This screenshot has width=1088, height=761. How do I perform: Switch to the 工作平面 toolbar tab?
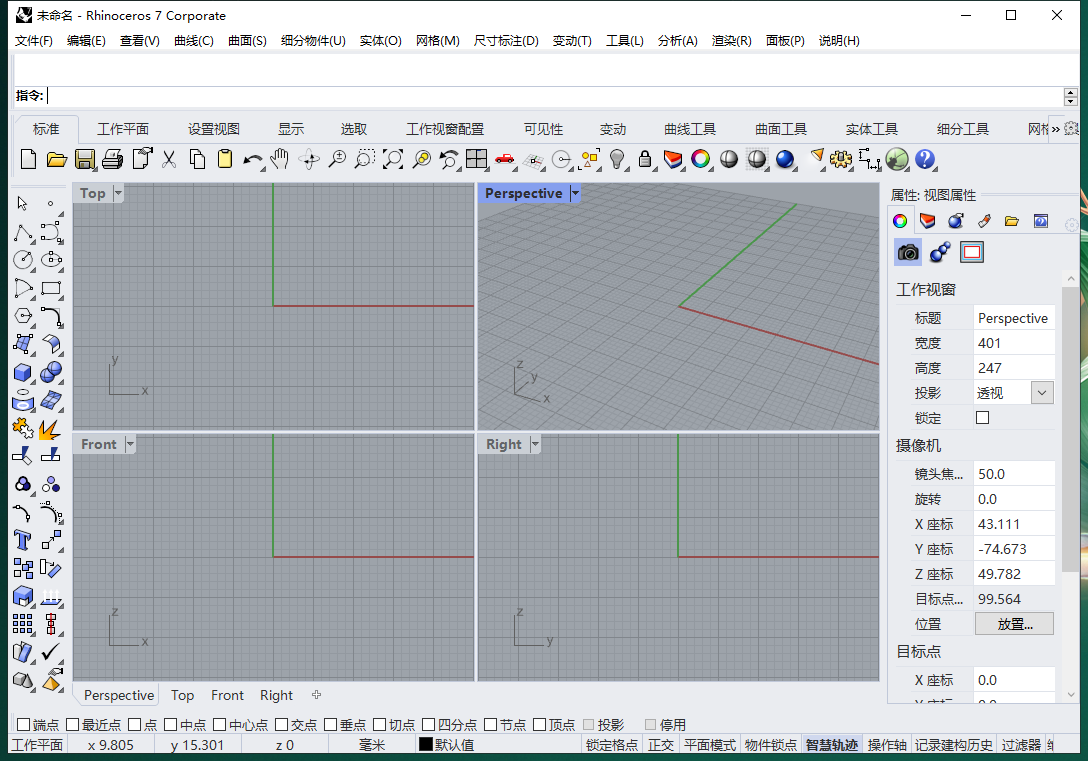point(123,130)
